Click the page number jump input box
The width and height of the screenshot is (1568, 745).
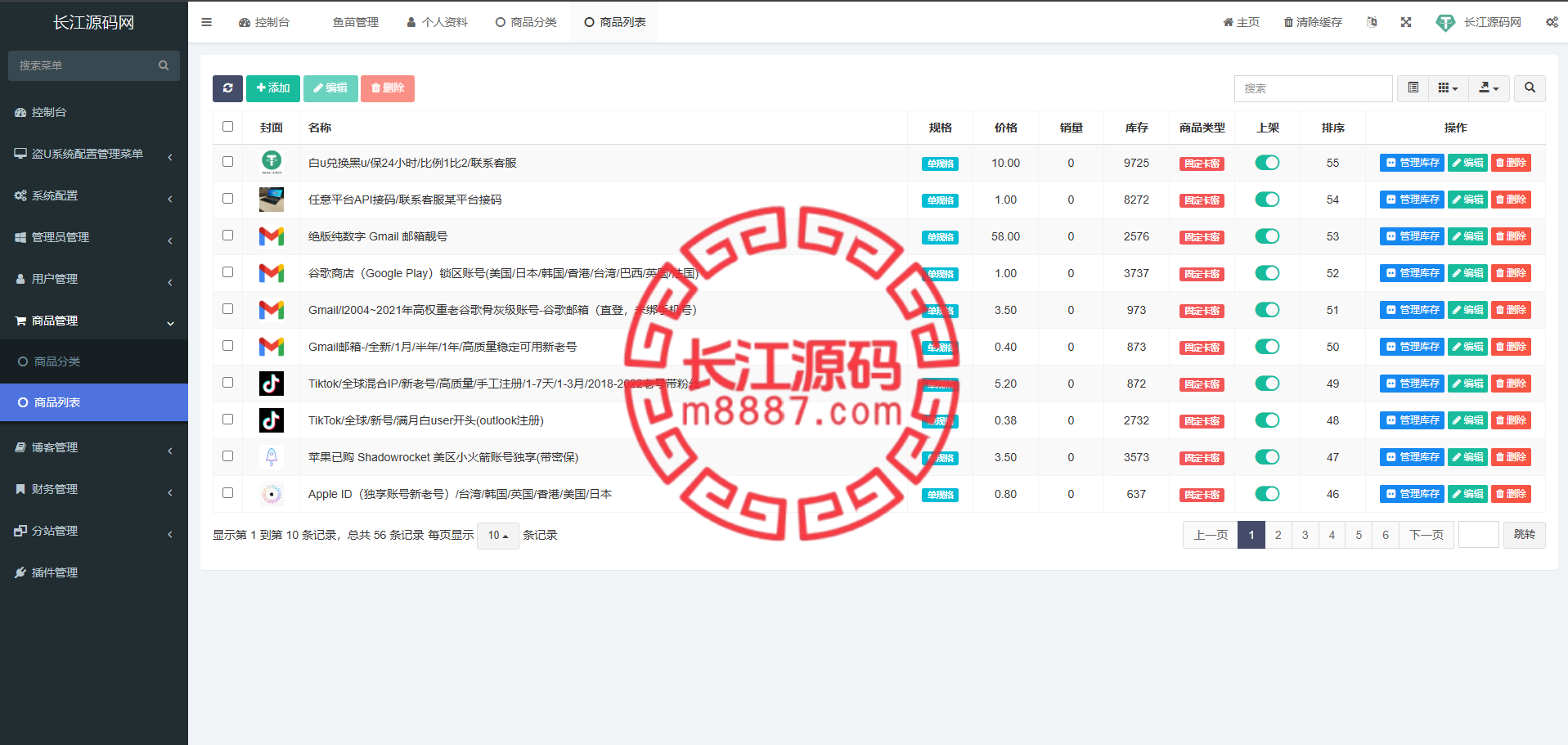1478,535
